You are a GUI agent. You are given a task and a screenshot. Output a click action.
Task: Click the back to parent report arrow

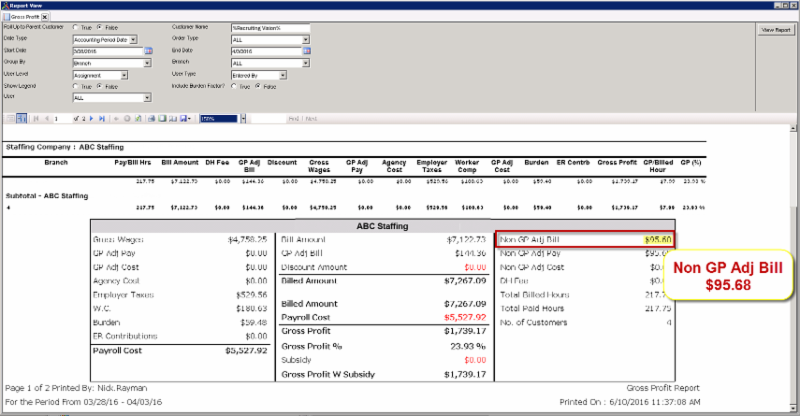[116, 118]
